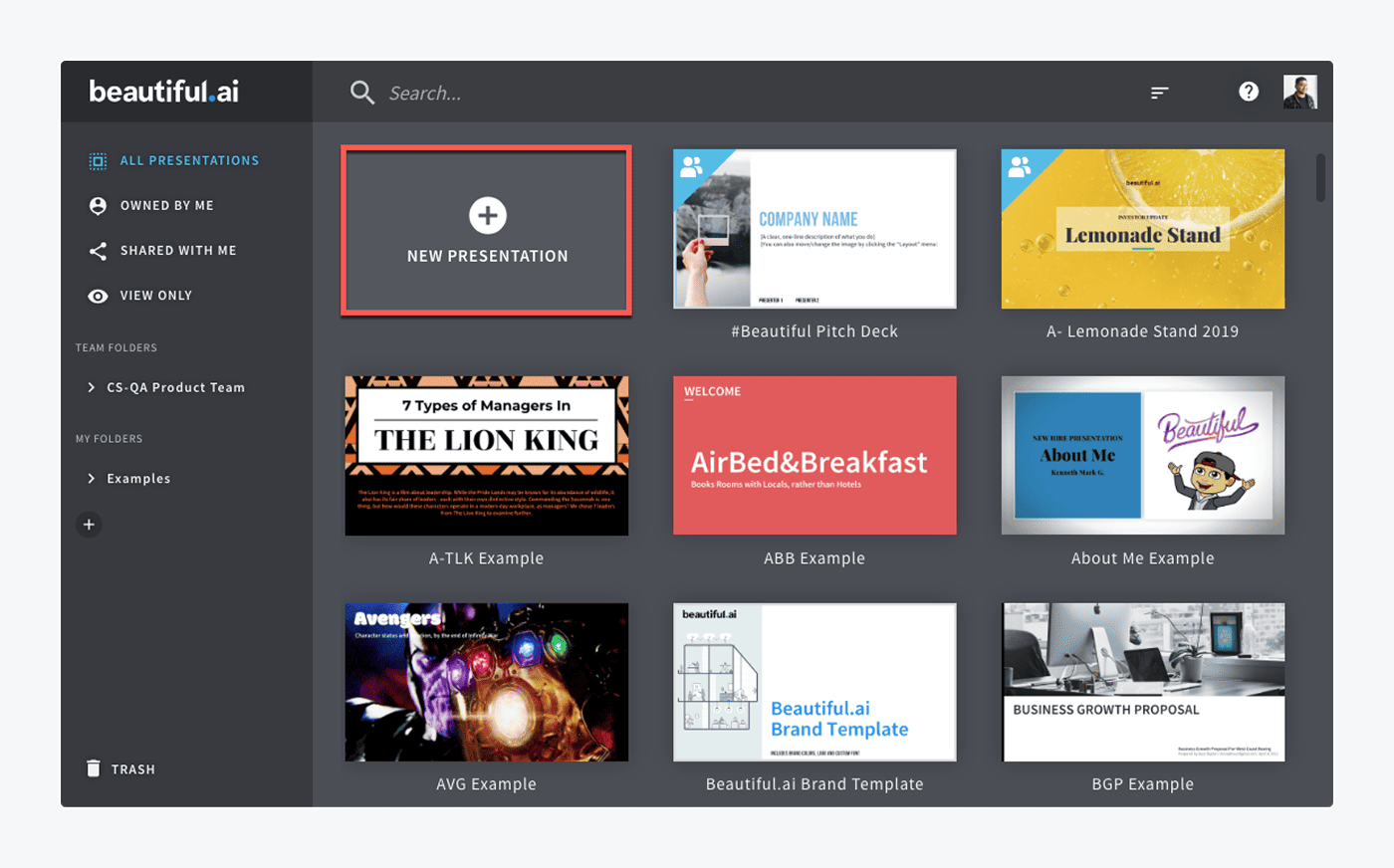Click the Owned By Me person icon
The image size is (1394, 868).
98,206
